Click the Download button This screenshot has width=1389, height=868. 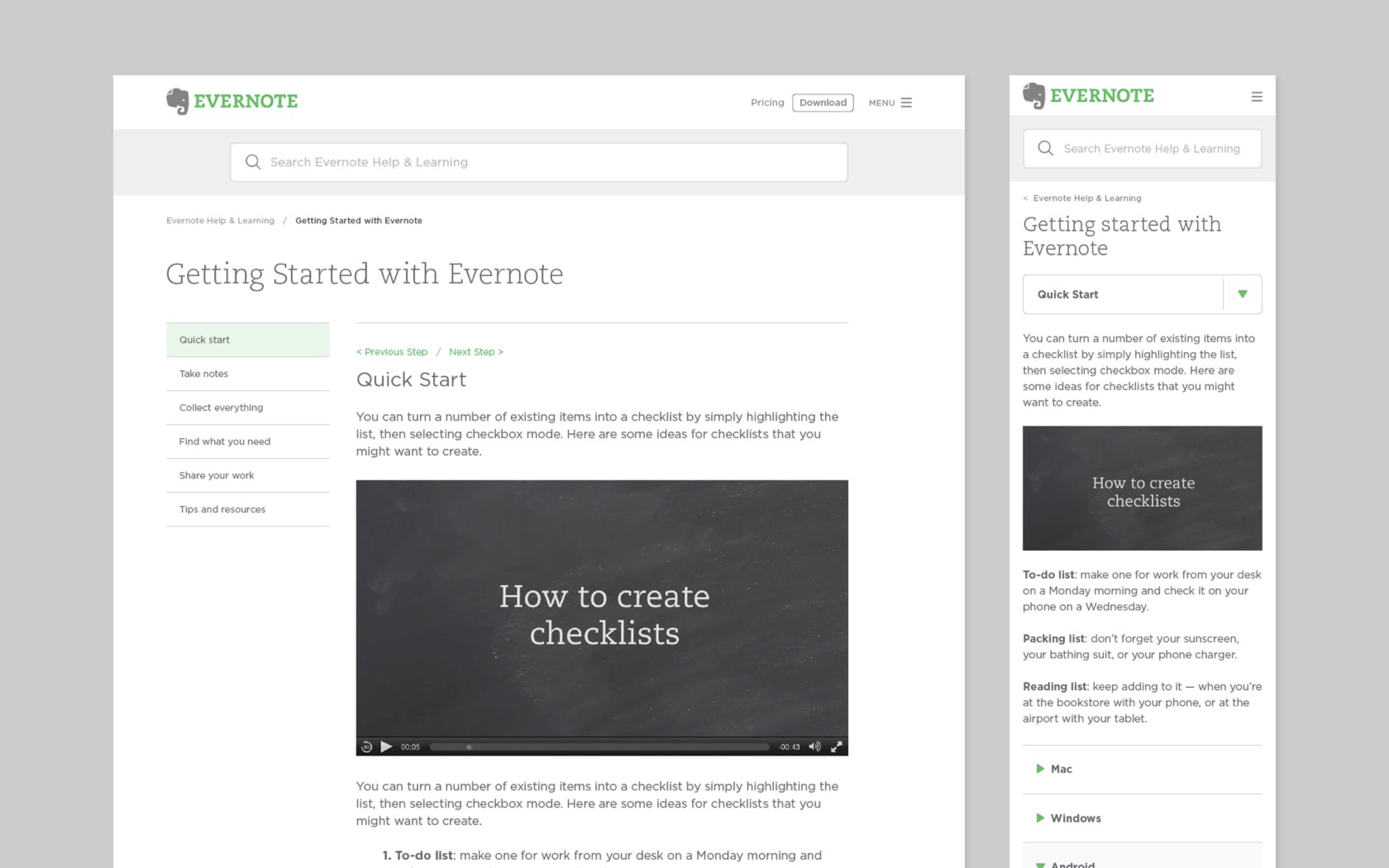point(822,103)
